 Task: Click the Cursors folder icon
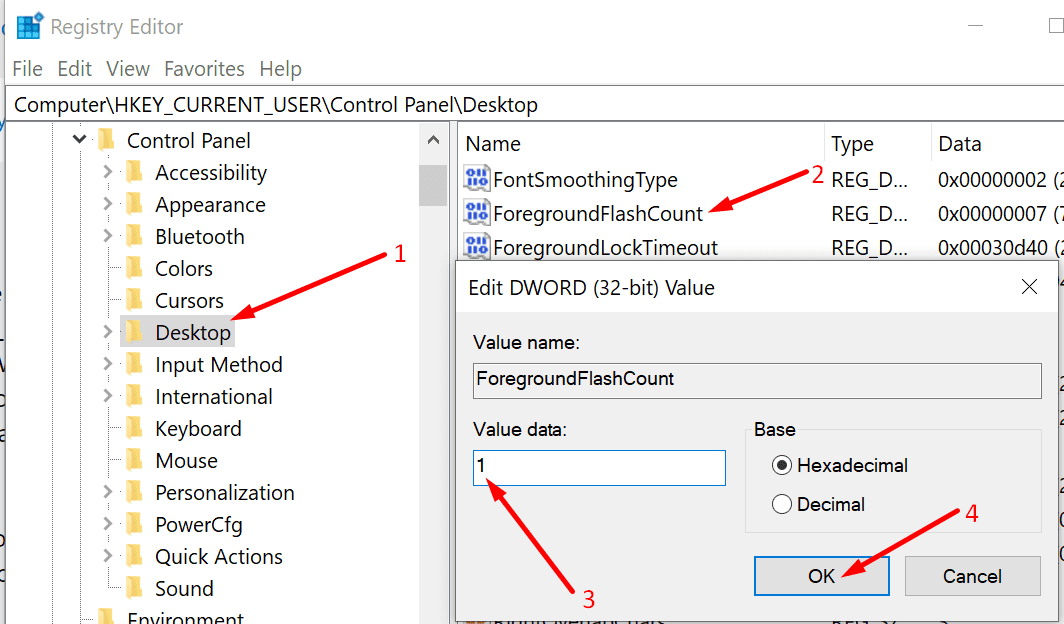[x=134, y=300]
